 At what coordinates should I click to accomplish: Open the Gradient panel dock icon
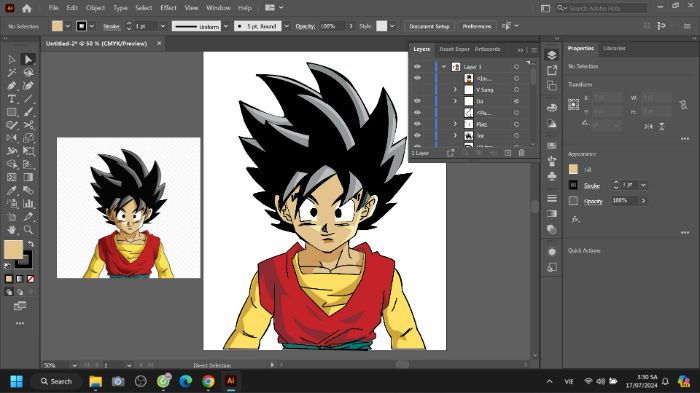552,213
